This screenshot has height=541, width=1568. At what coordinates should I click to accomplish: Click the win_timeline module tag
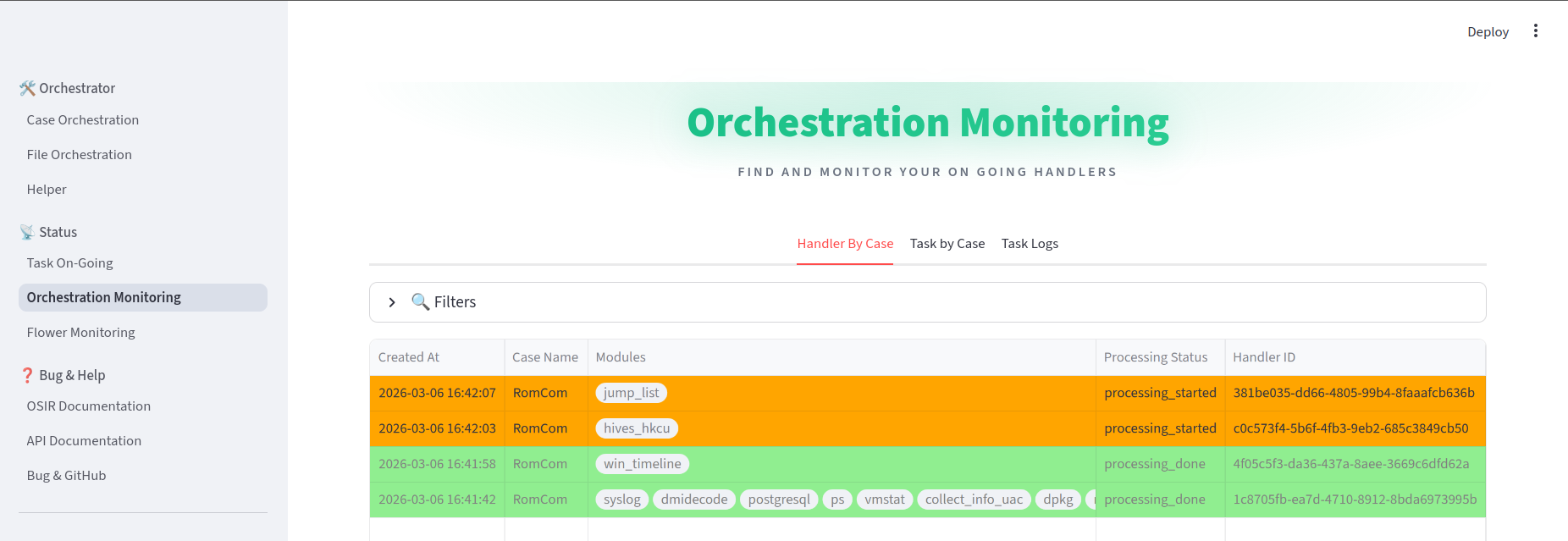tap(643, 464)
